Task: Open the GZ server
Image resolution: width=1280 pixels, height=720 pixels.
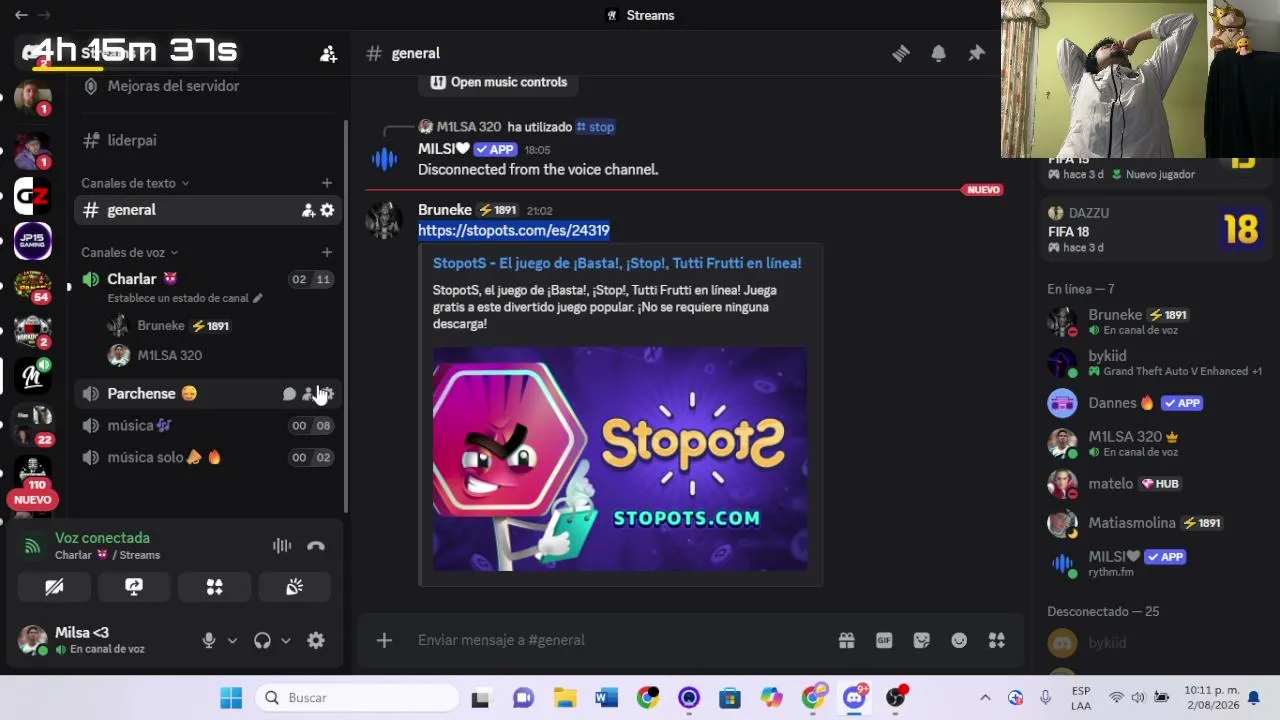Action: (x=32, y=196)
